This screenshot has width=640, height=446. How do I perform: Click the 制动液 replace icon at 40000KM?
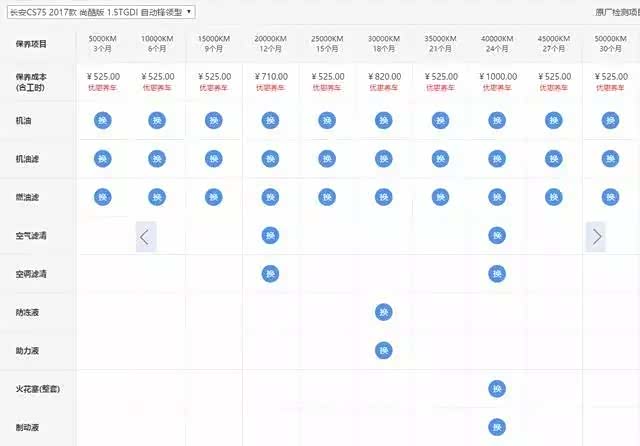(x=497, y=427)
